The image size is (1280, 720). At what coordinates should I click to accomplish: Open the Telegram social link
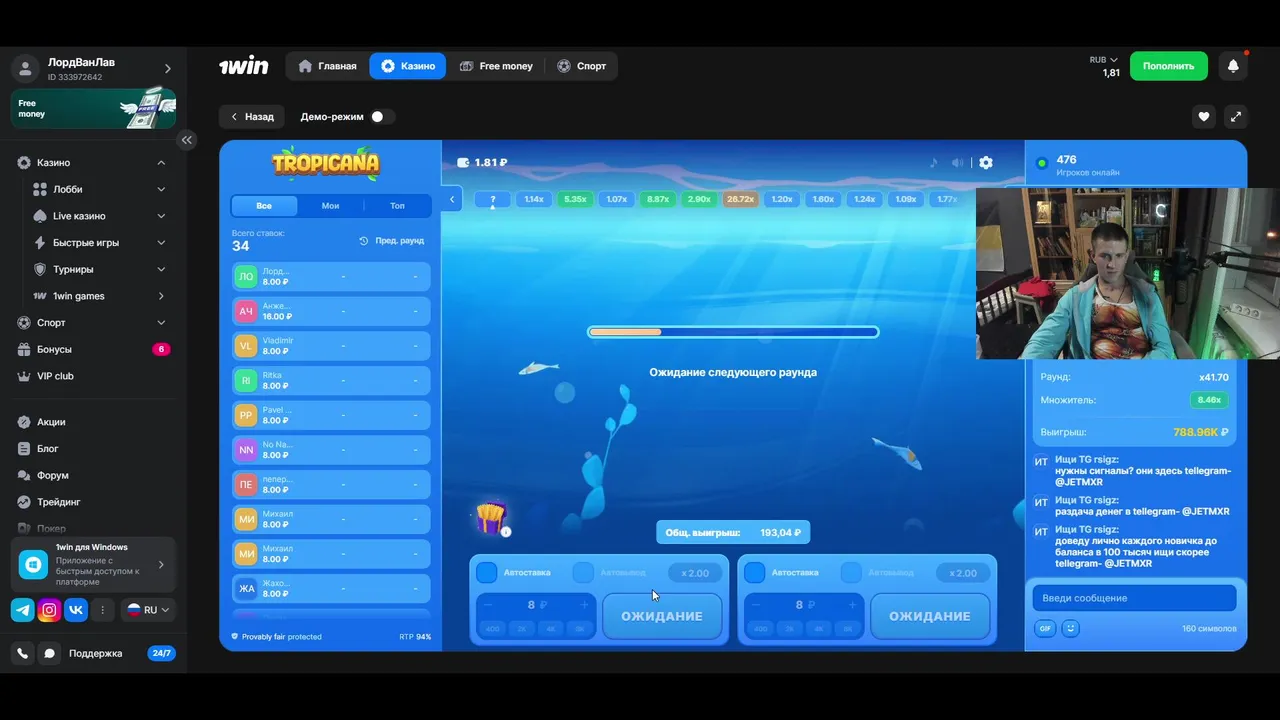(x=23, y=610)
